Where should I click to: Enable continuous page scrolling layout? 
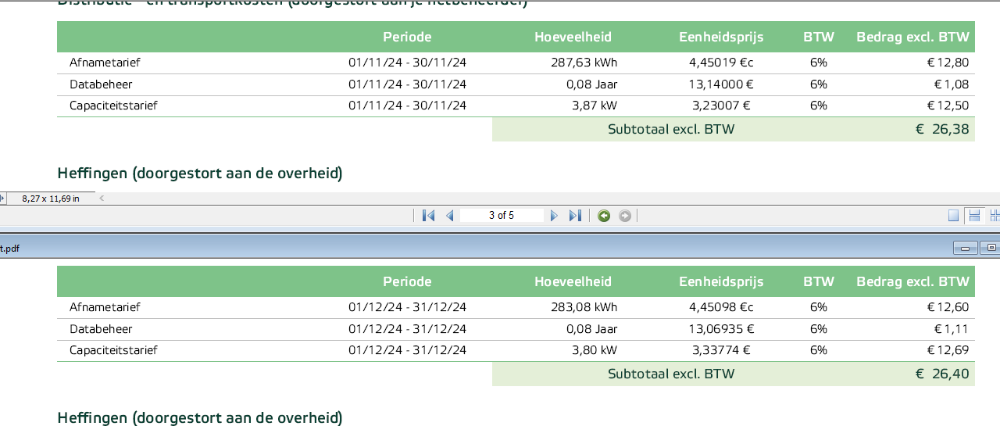973,216
